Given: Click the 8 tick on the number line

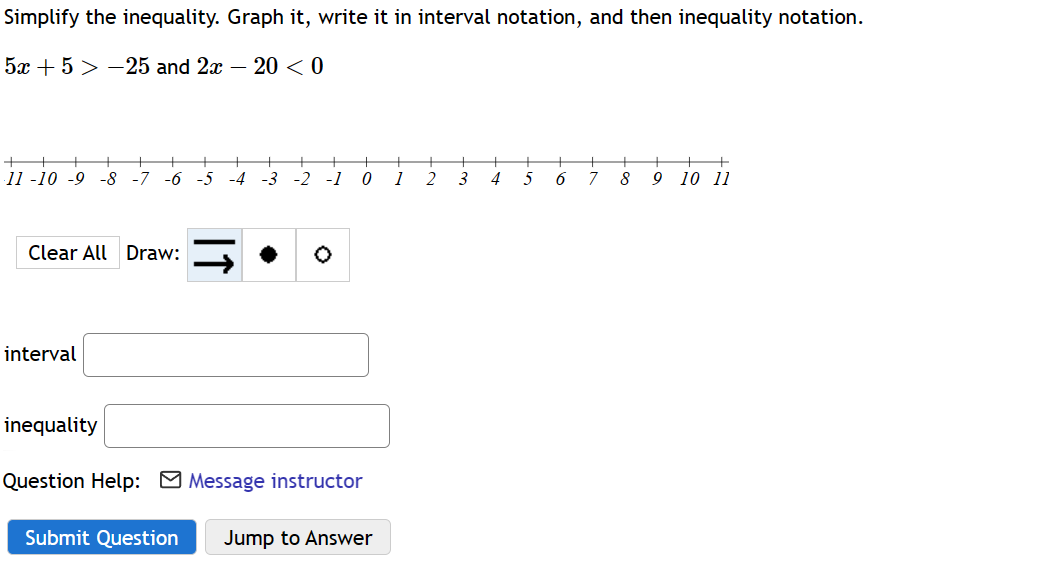Looking at the screenshot, I should [x=625, y=162].
